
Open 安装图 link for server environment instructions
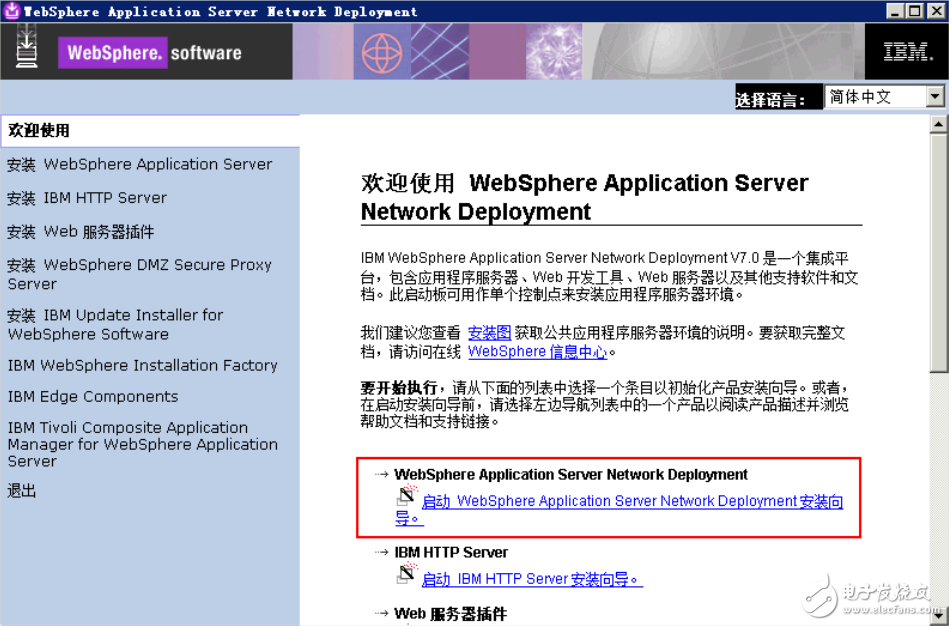coord(491,332)
